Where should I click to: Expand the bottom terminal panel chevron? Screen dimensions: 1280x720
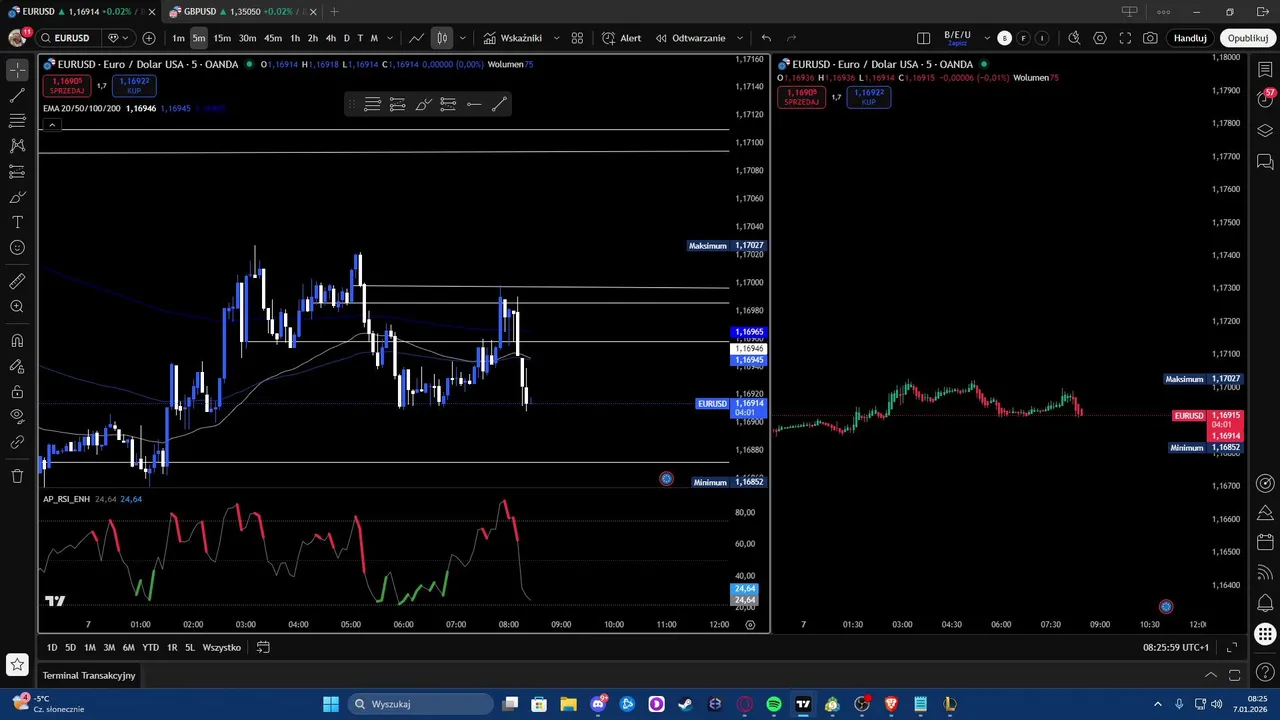(1210, 675)
